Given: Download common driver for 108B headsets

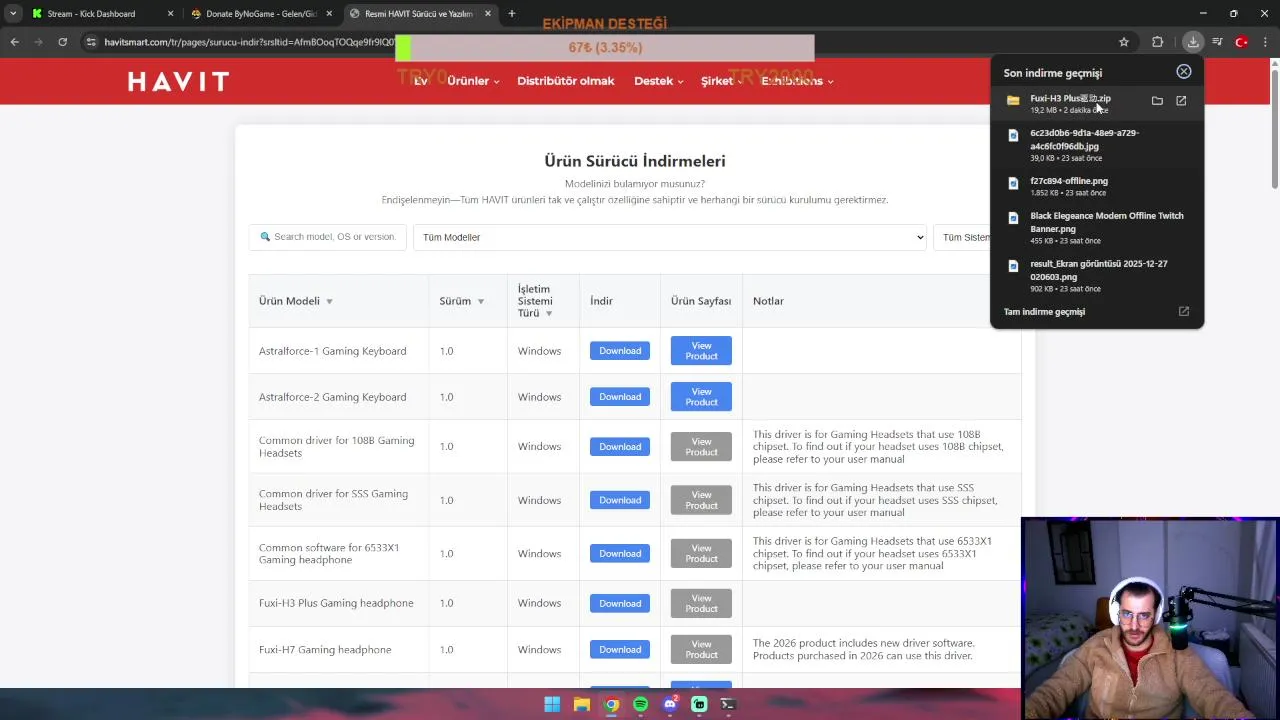Looking at the screenshot, I should [620, 447].
